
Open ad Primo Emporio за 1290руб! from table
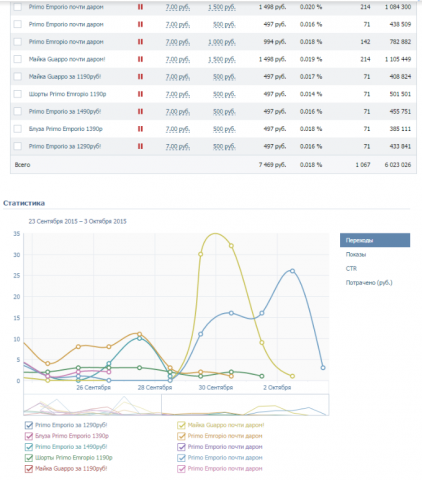[x=65, y=146]
